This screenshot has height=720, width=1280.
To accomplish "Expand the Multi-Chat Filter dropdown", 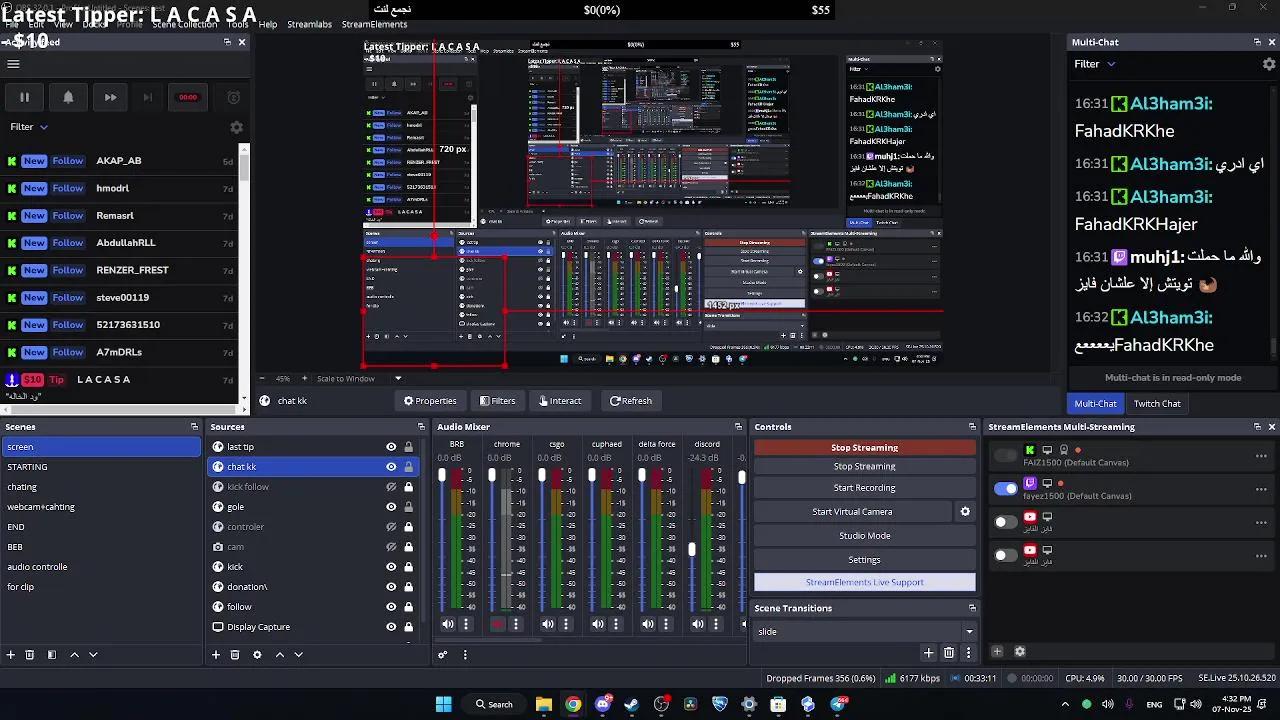I will pos(1095,64).
